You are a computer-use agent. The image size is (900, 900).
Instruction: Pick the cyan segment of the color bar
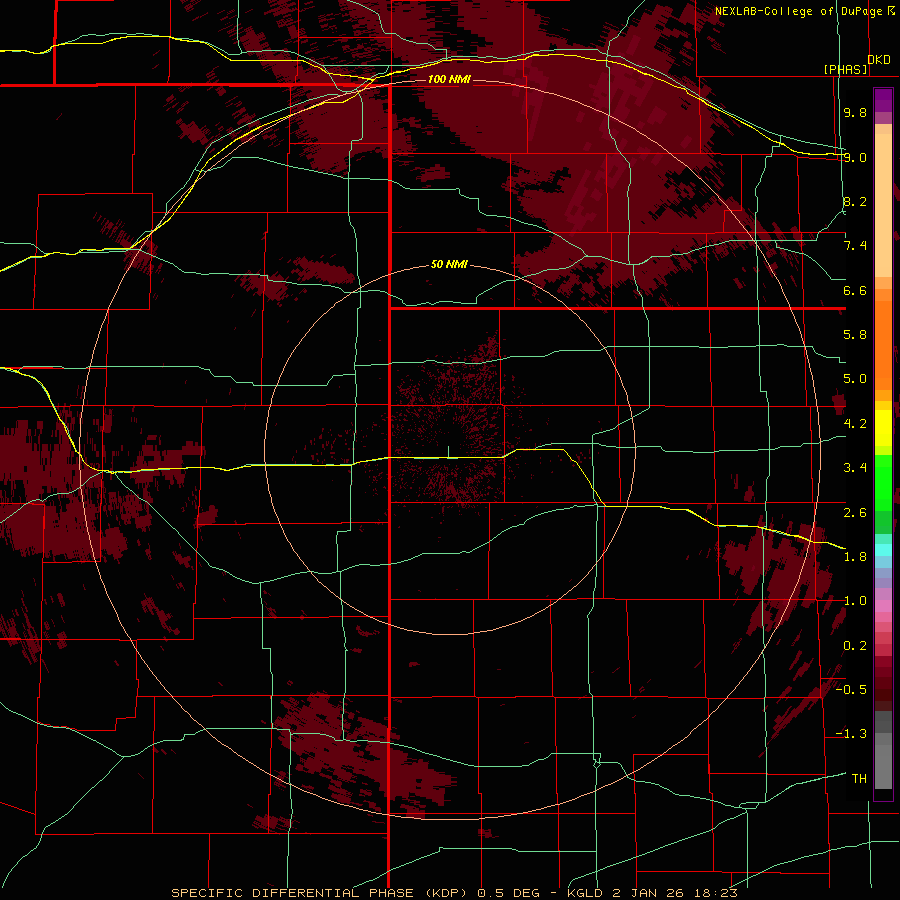coord(883,550)
